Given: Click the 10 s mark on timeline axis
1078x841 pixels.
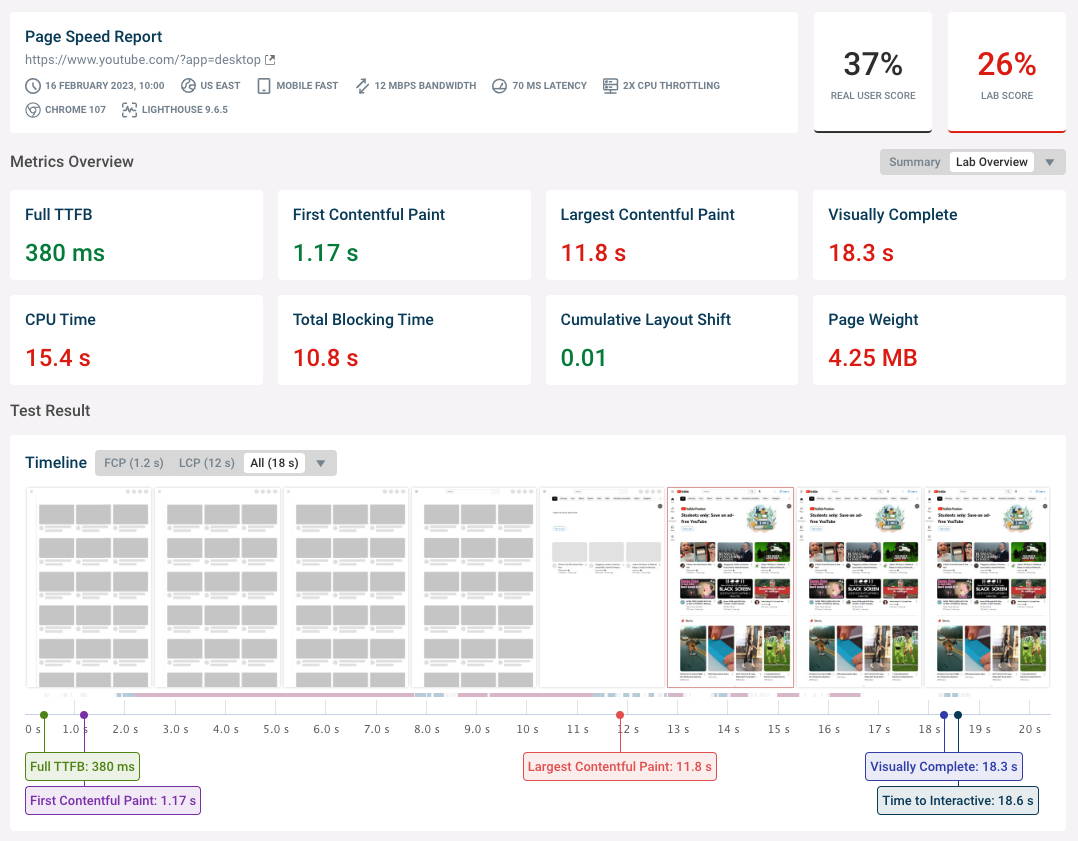Looking at the screenshot, I should tap(527, 729).
